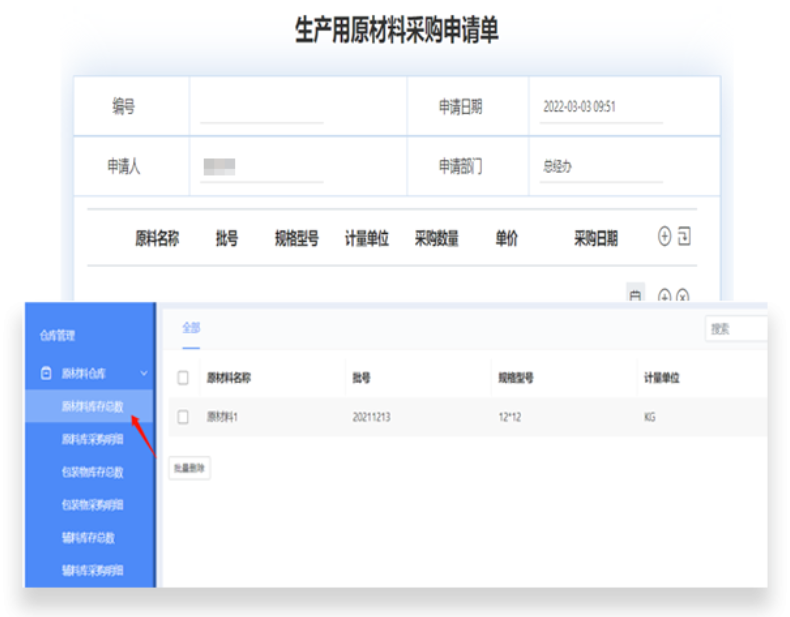Click the 编号 input field
This screenshot has width=790, height=617.
262,108
